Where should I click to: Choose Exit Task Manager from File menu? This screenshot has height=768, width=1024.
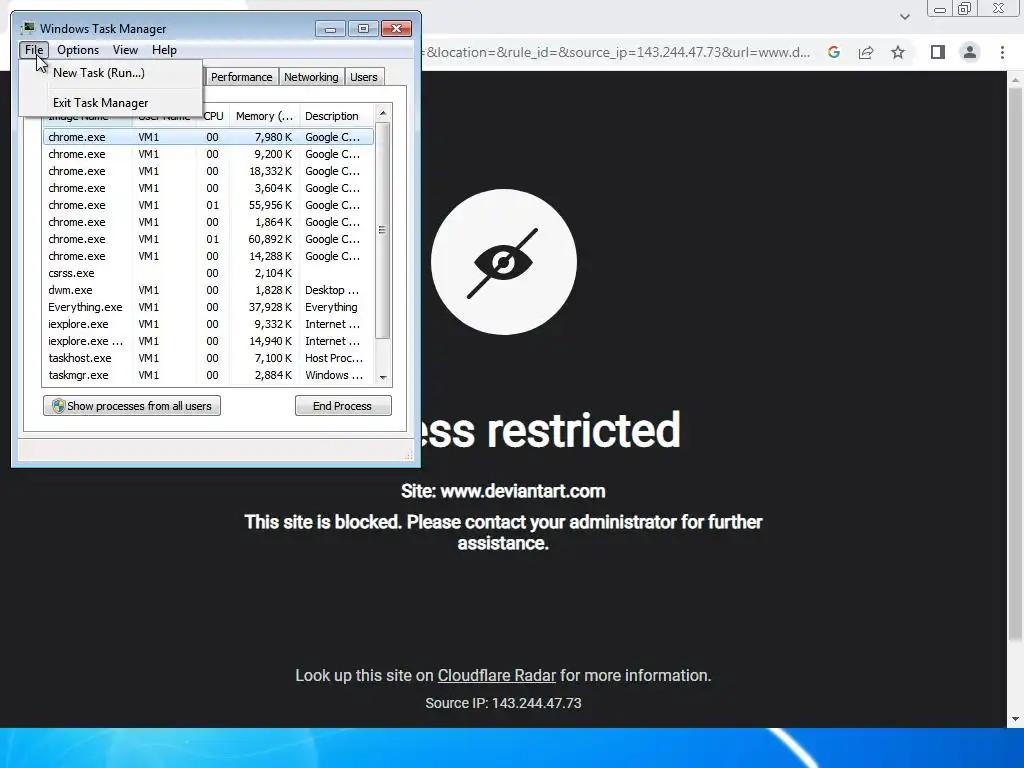(x=101, y=103)
